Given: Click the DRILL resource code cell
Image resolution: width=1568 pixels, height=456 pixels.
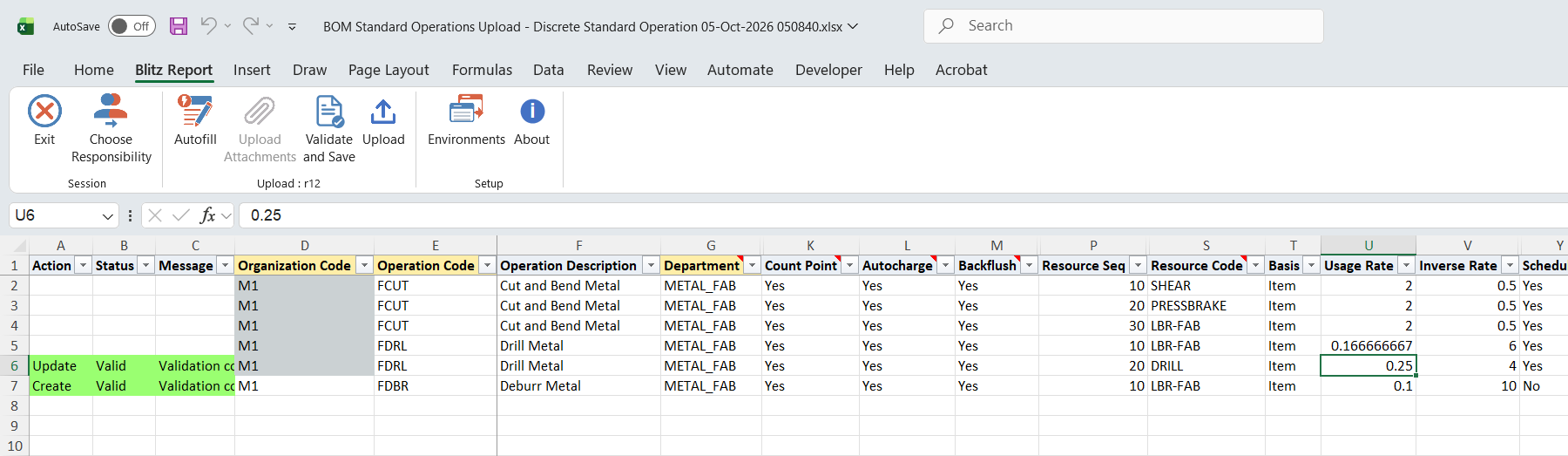Looking at the screenshot, I should (x=1206, y=366).
